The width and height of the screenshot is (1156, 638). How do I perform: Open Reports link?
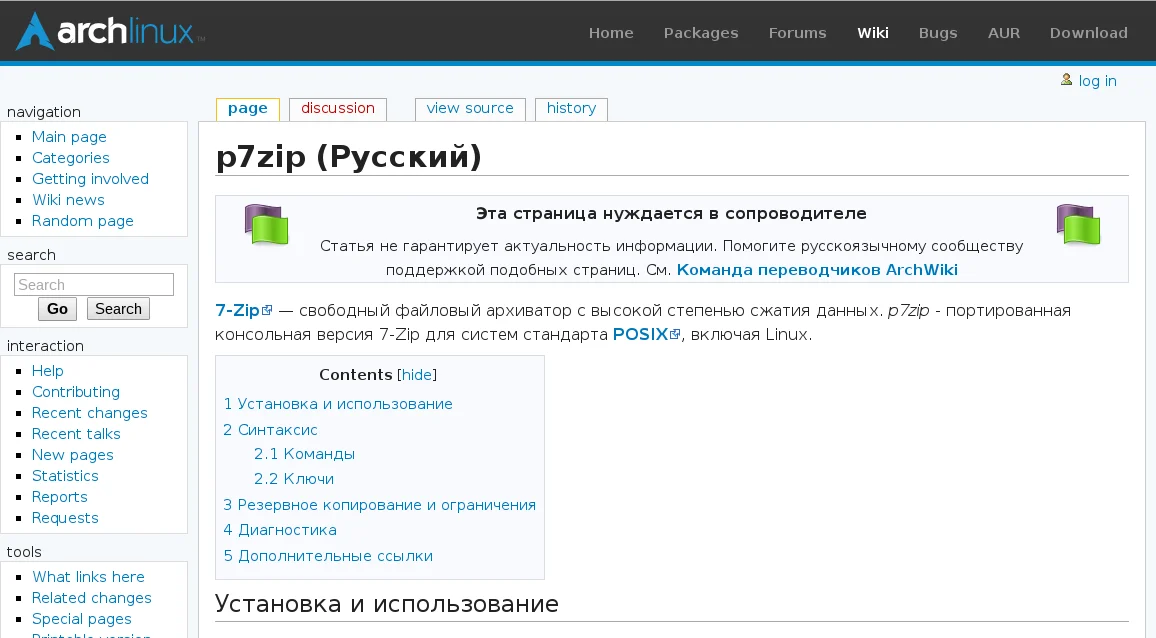tap(60, 497)
